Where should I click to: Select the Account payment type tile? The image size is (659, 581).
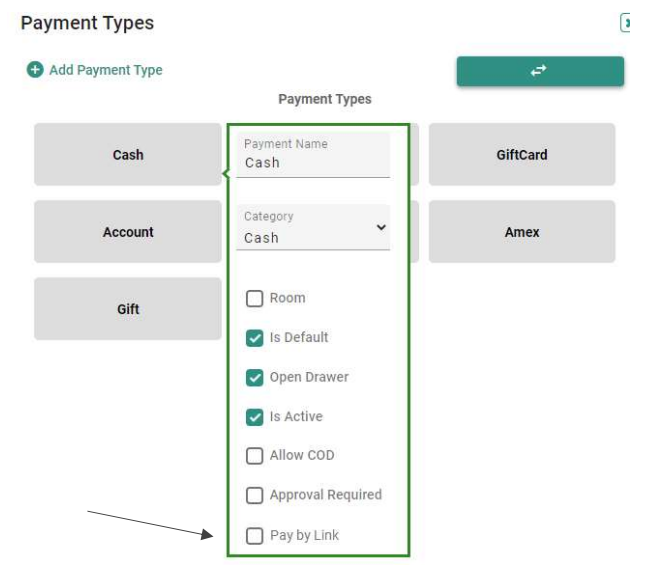[x=128, y=232]
